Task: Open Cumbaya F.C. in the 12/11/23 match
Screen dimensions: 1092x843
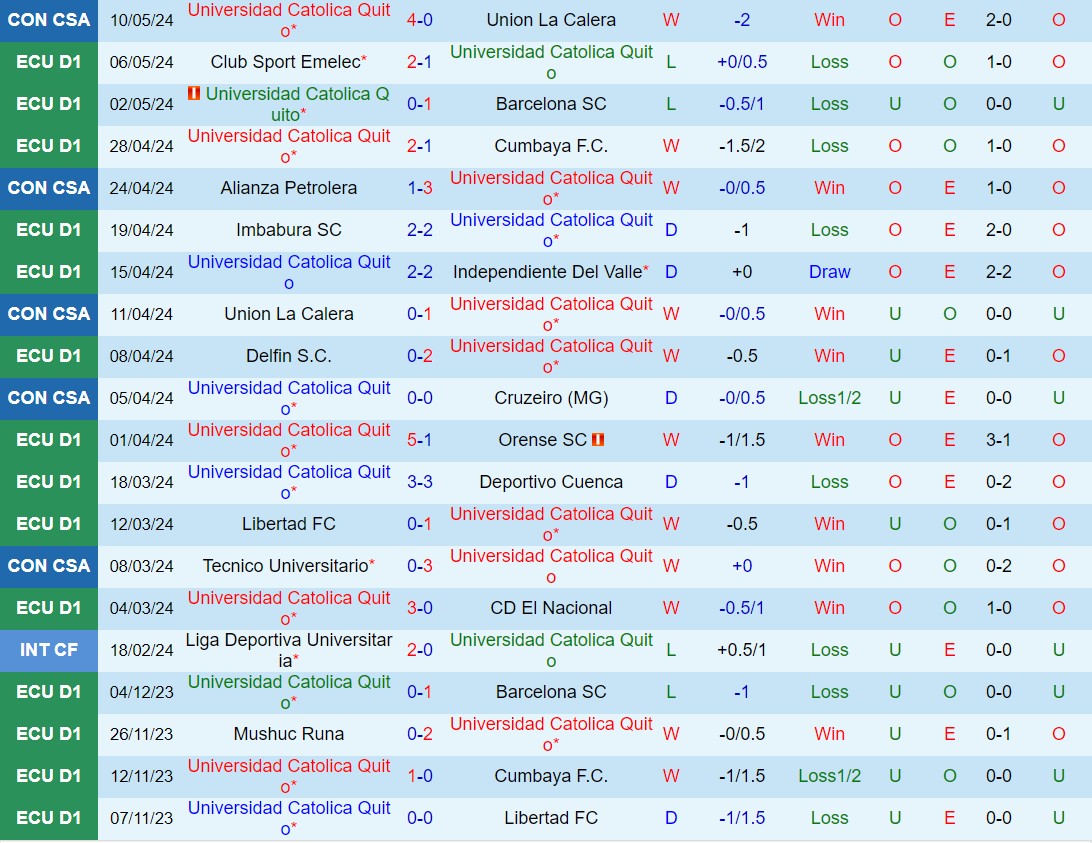Action: [551, 776]
